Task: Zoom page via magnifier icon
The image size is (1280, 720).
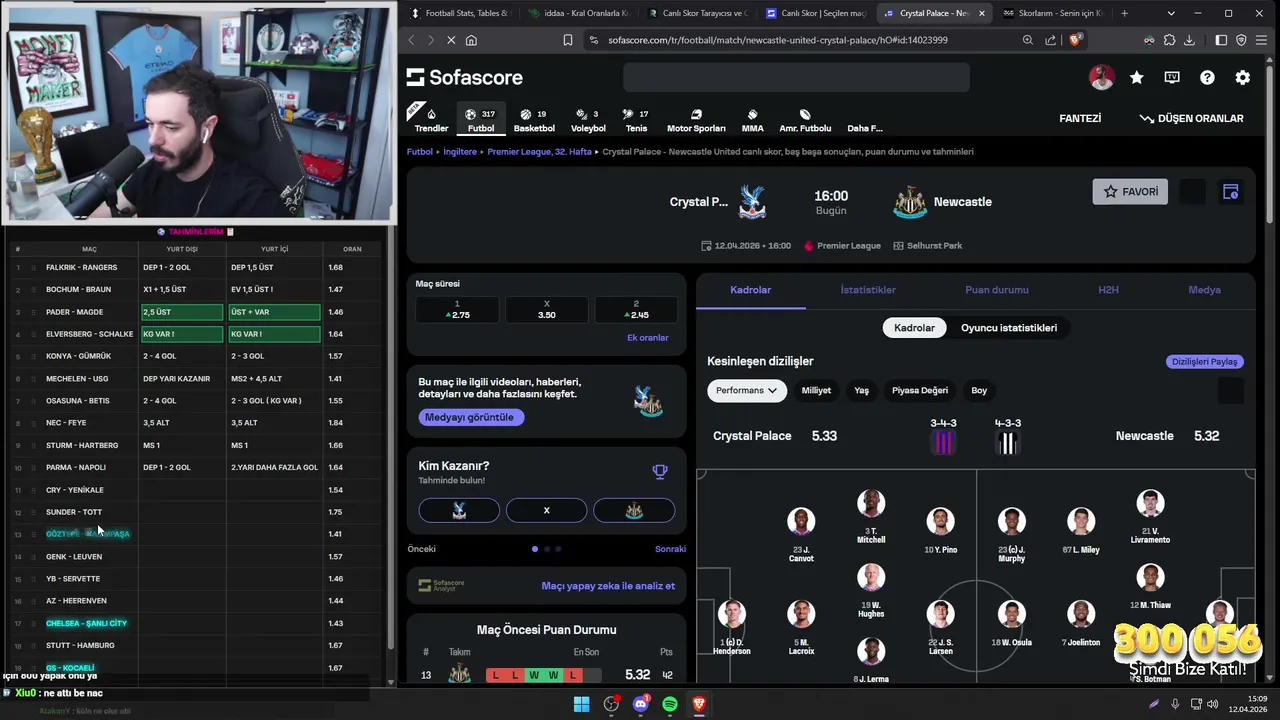Action: click(x=1028, y=40)
